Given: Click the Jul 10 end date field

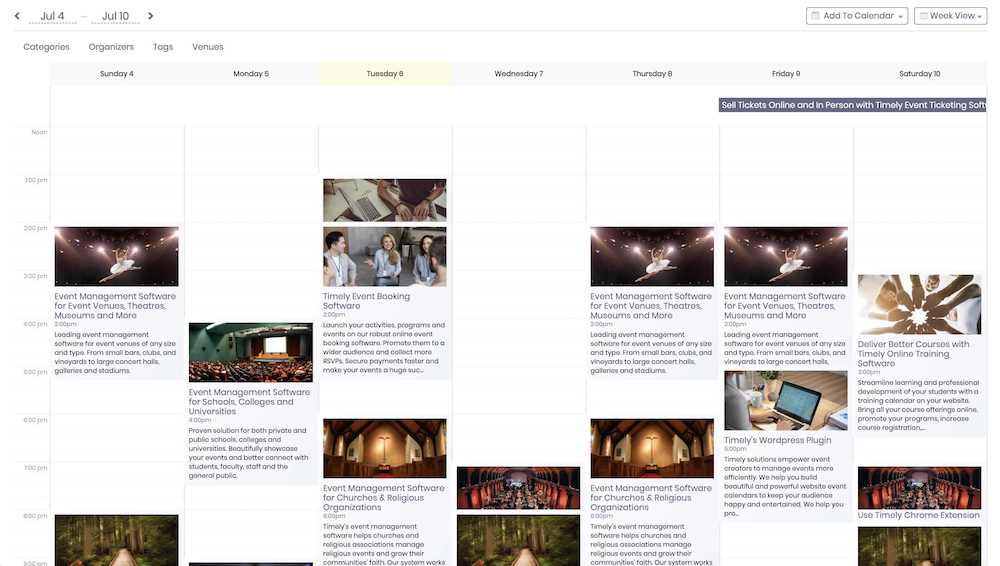Looking at the screenshot, I should 115,17.
